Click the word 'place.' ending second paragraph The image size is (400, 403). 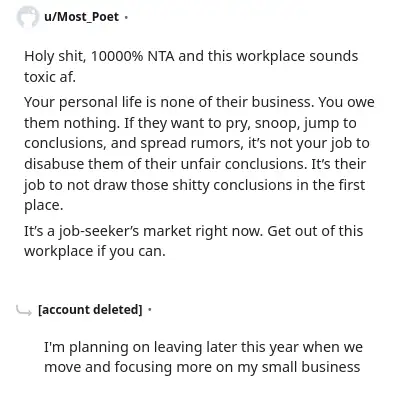[x=43, y=205]
